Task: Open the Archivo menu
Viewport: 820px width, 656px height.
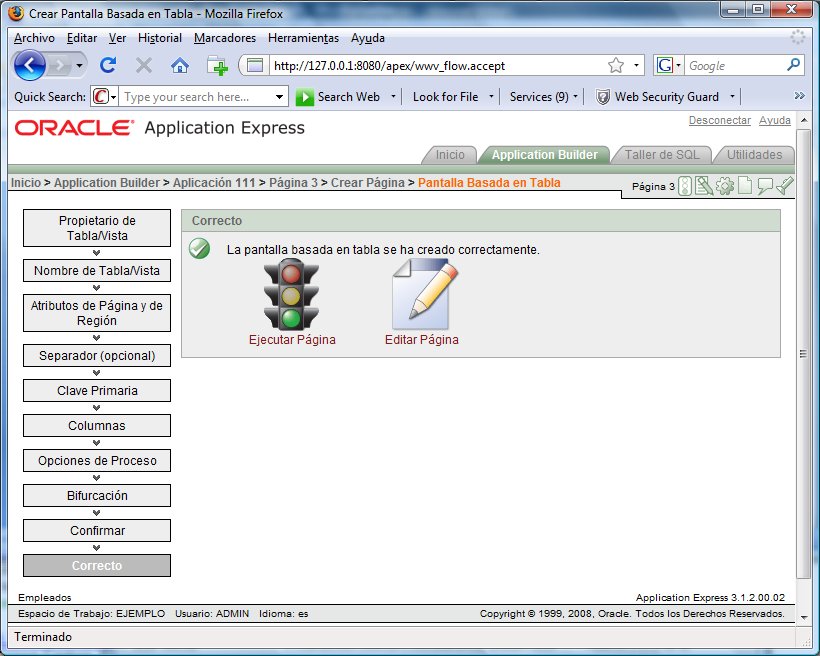Action: click(x=34, y=38)
